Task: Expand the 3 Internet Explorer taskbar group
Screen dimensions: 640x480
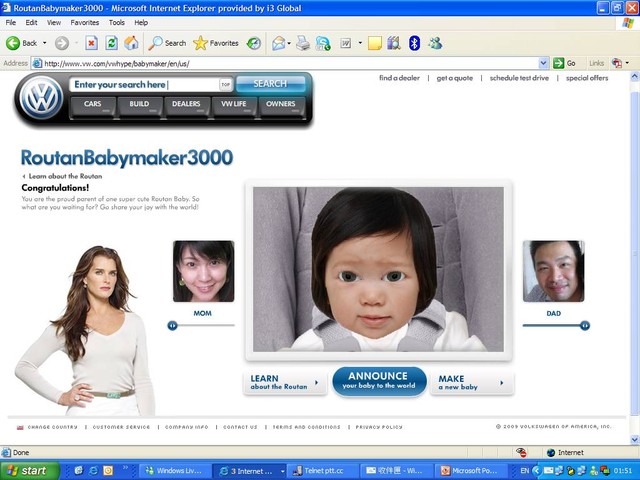Action: click(282, 471)
